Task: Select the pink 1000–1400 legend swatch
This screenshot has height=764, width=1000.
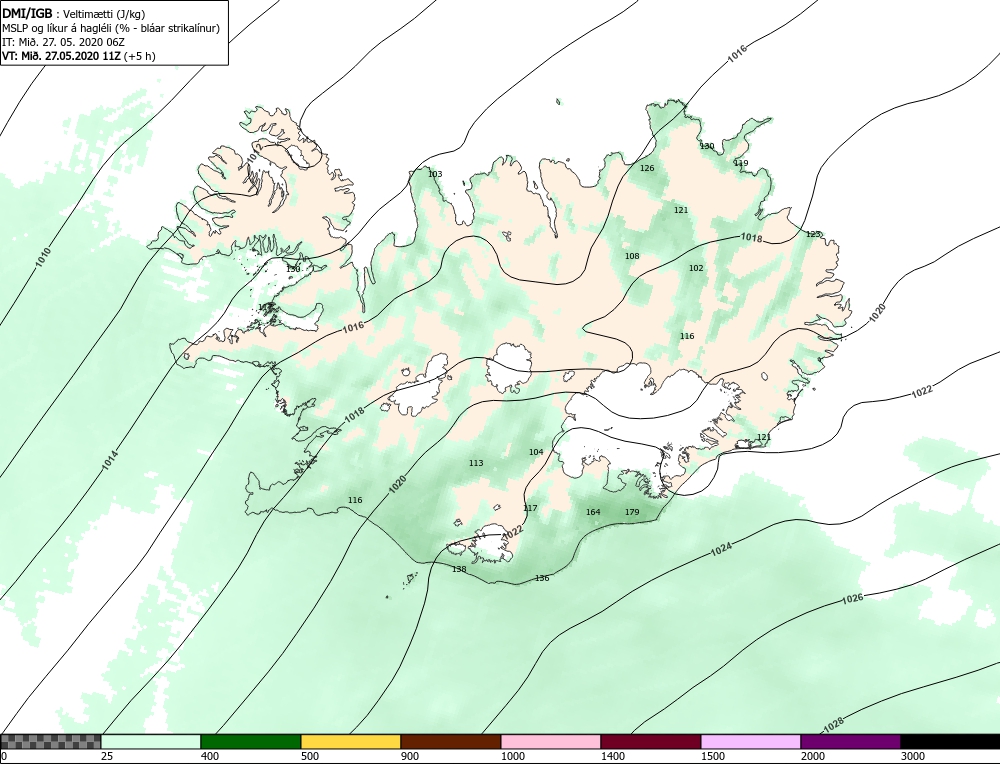Action: click(x=550, y=741)
